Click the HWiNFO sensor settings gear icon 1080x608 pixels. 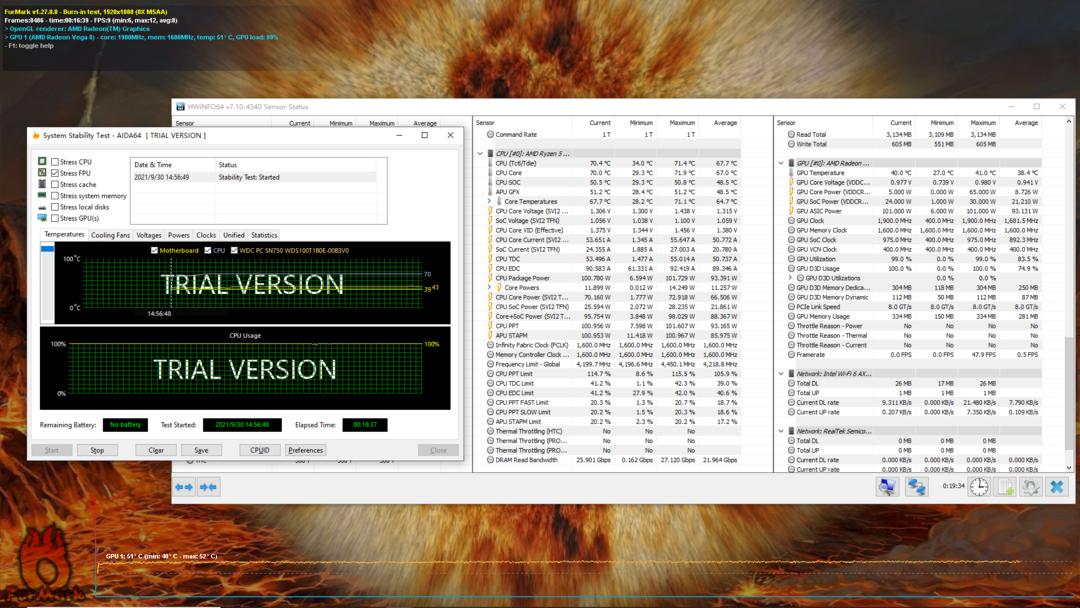coord(1030,487)
